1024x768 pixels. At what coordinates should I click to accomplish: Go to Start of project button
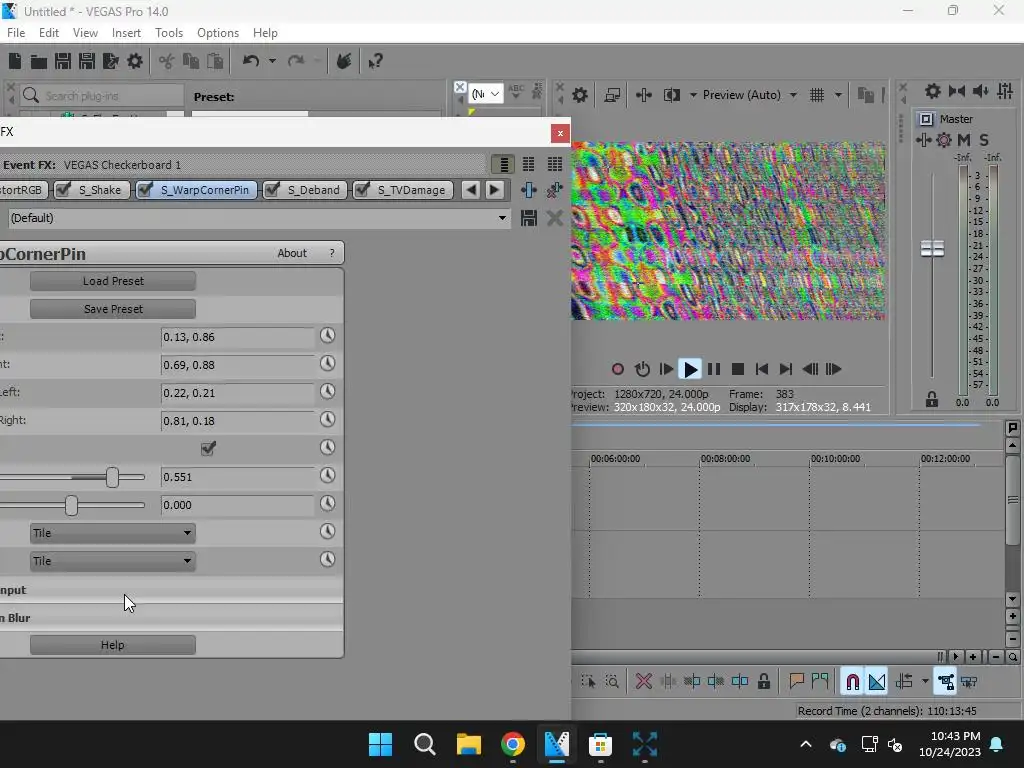click(x=761, y=370)
